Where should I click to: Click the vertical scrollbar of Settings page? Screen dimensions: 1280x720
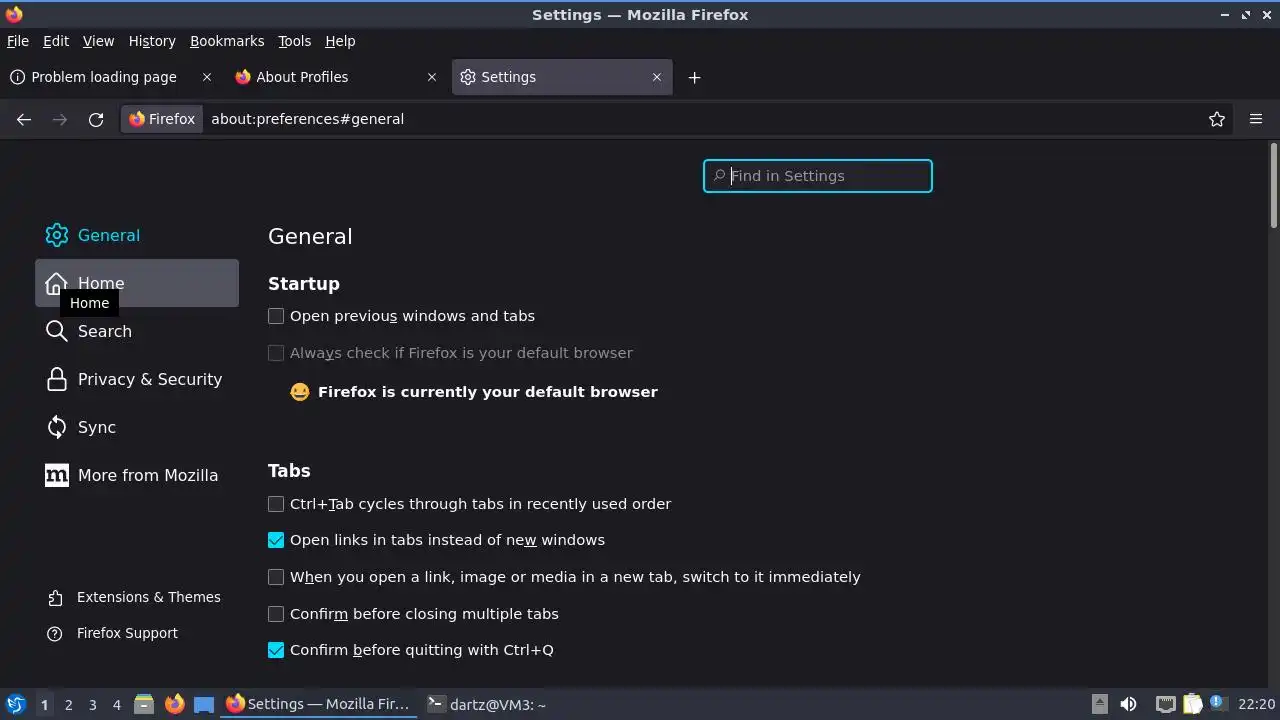pos(1274,187)
